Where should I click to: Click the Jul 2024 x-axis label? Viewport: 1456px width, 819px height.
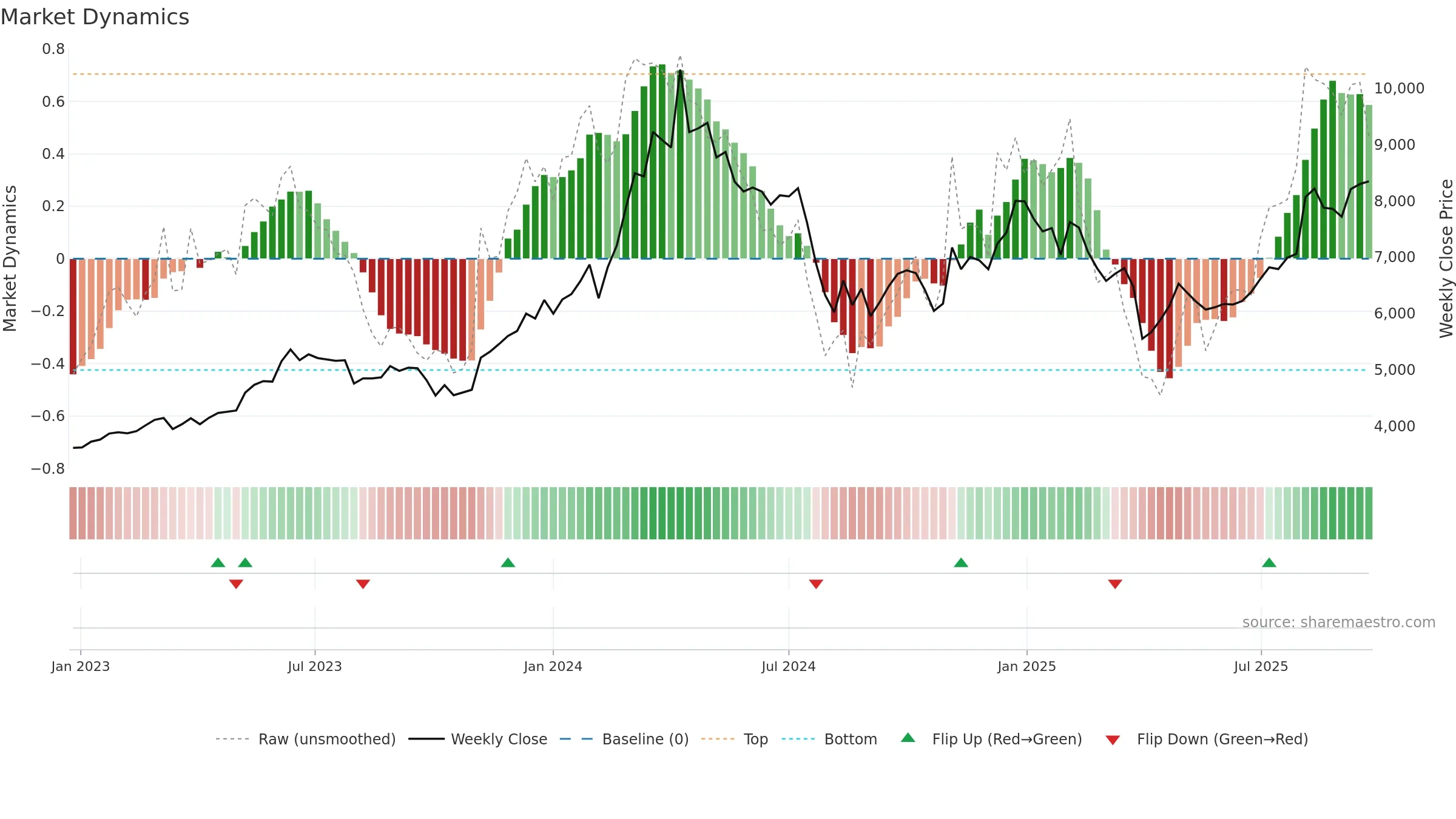(x=789, y=666)
